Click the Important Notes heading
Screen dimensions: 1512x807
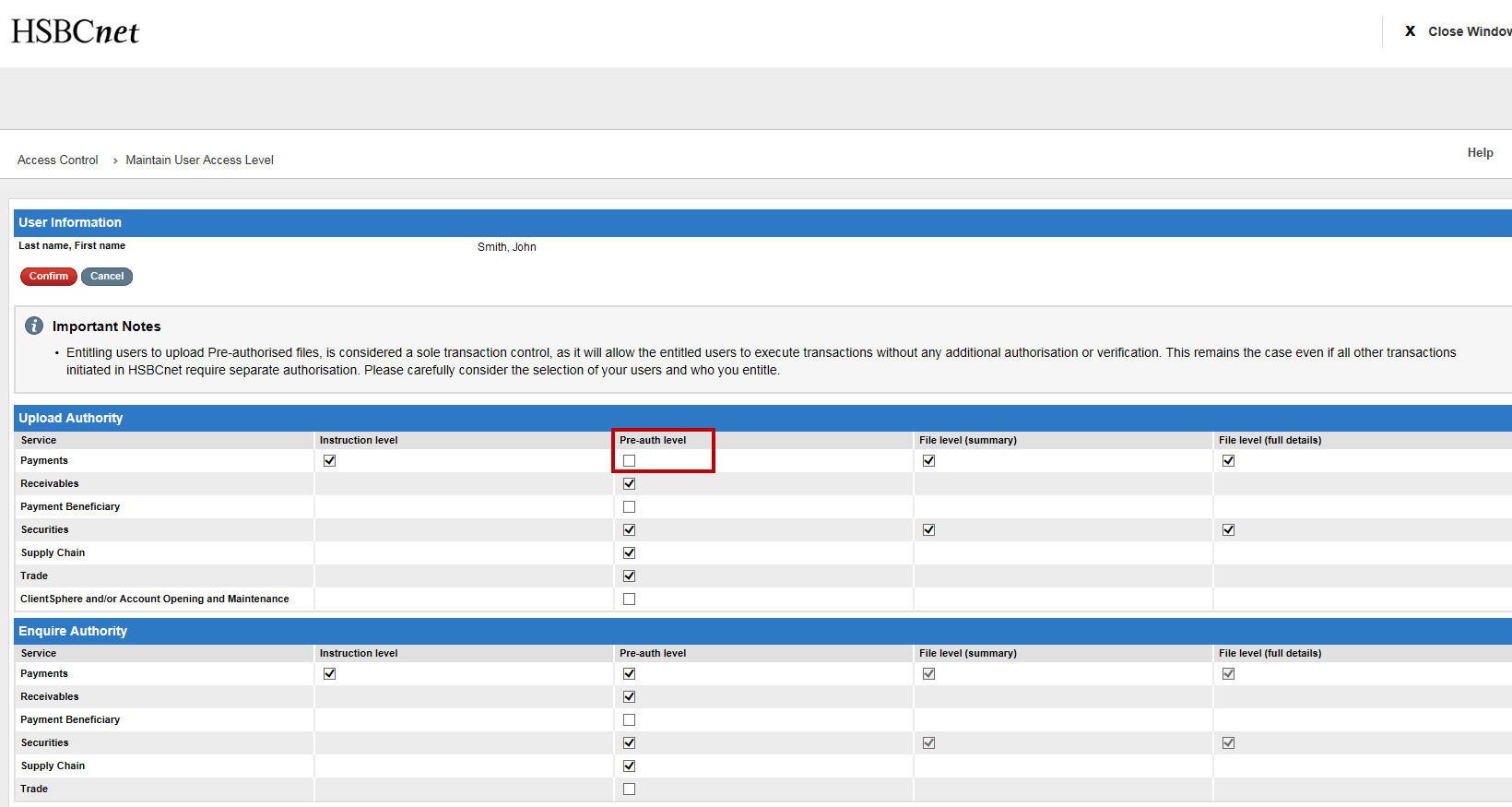click(x=106, y=326)
